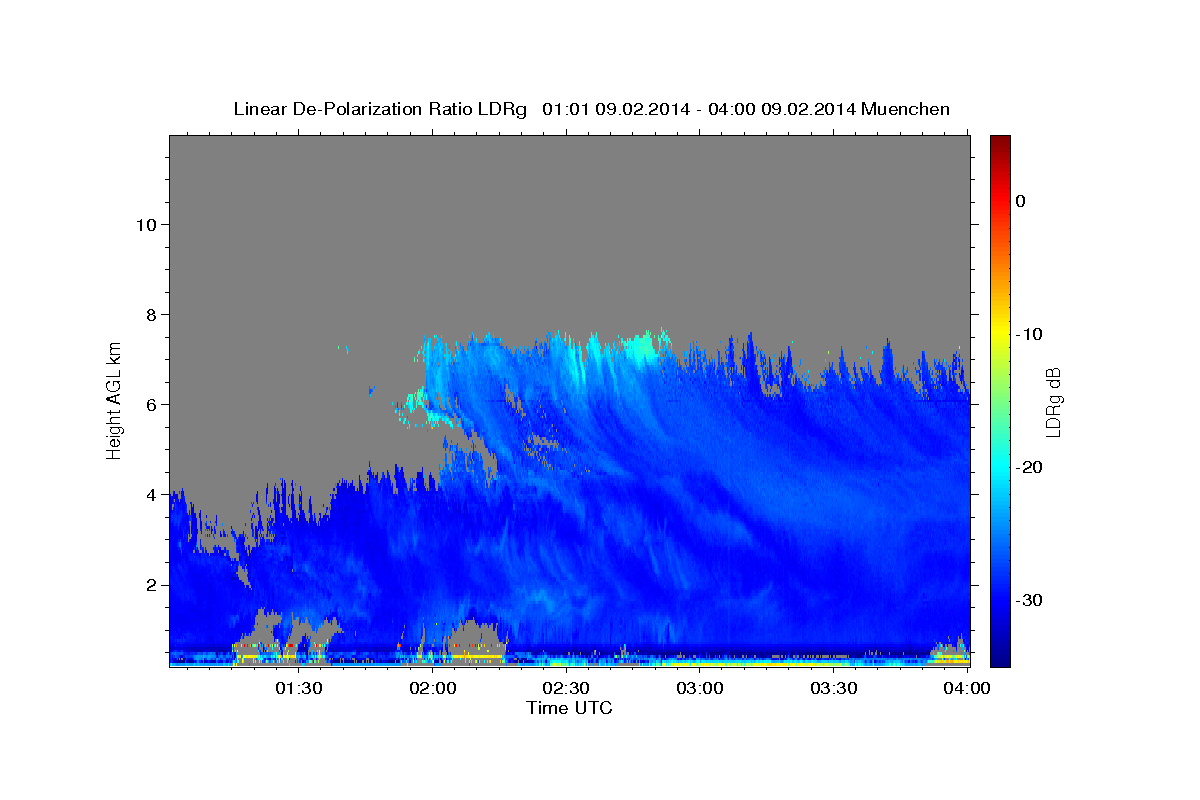Click the height tick label '4'
1200x800 pixels.
pyautogui.click(x=149, y=494)
